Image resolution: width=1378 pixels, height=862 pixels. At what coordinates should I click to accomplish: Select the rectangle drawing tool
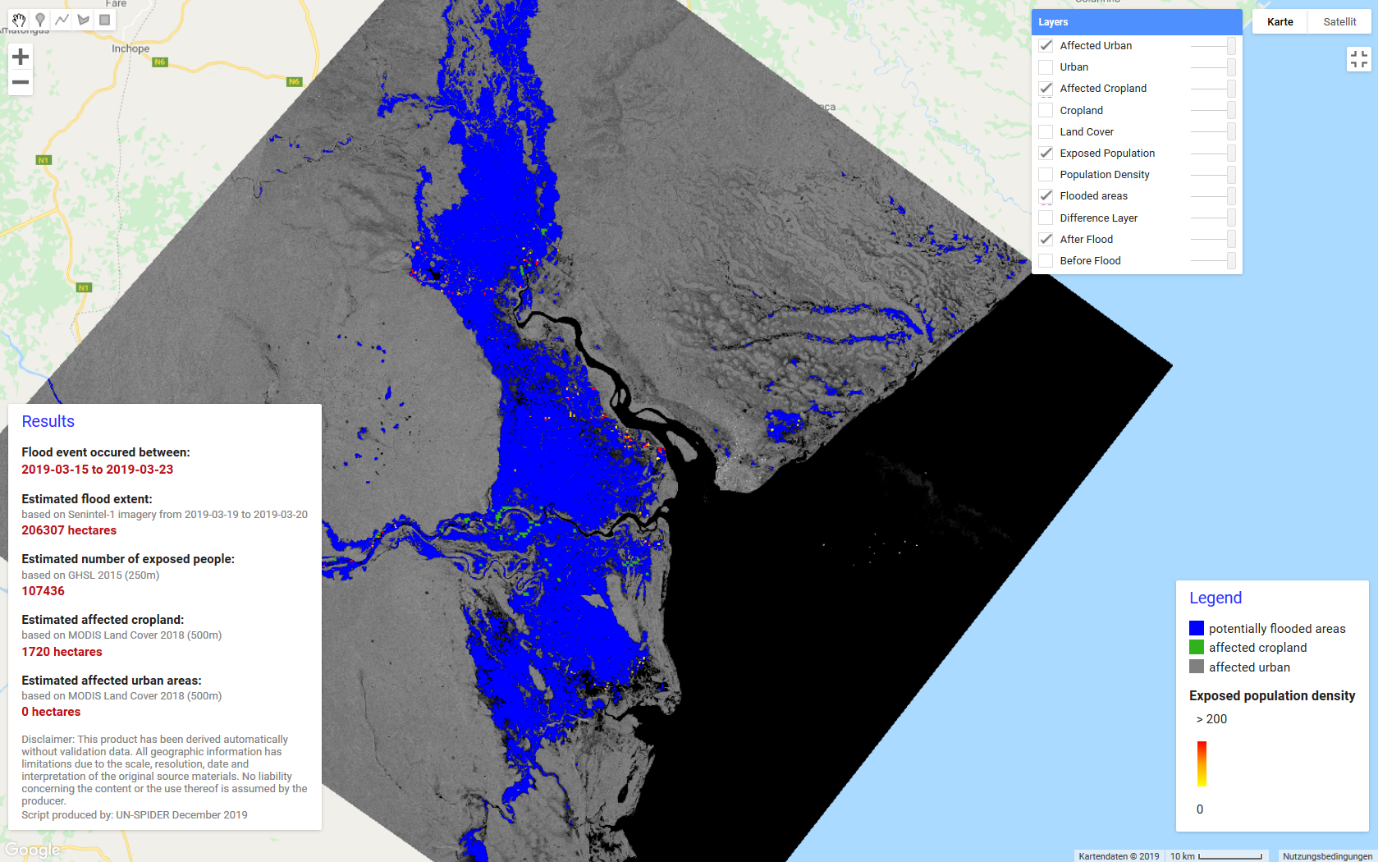[x=103, y=18]
